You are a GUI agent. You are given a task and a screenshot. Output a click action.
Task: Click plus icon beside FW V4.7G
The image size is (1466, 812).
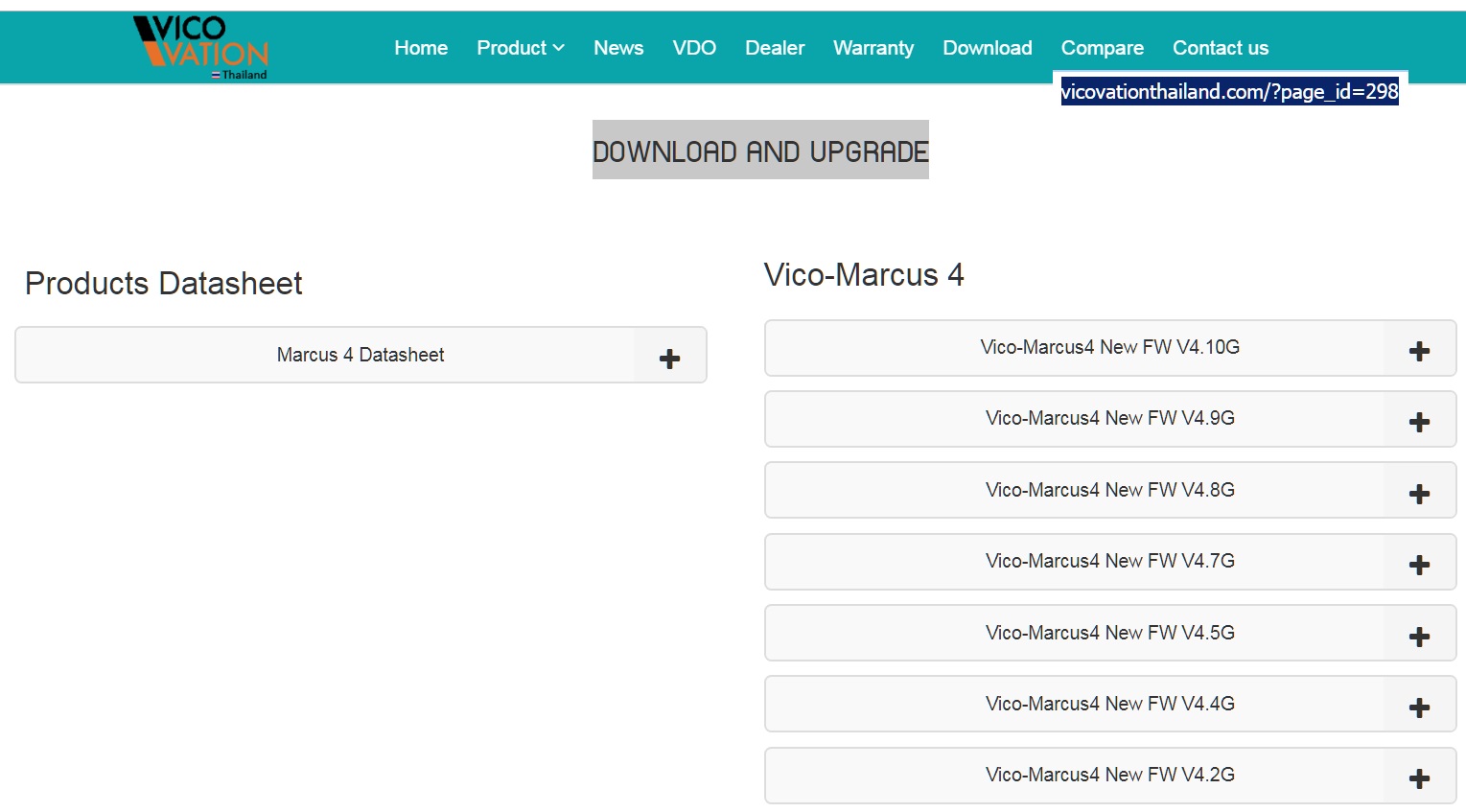(1419, 565)
